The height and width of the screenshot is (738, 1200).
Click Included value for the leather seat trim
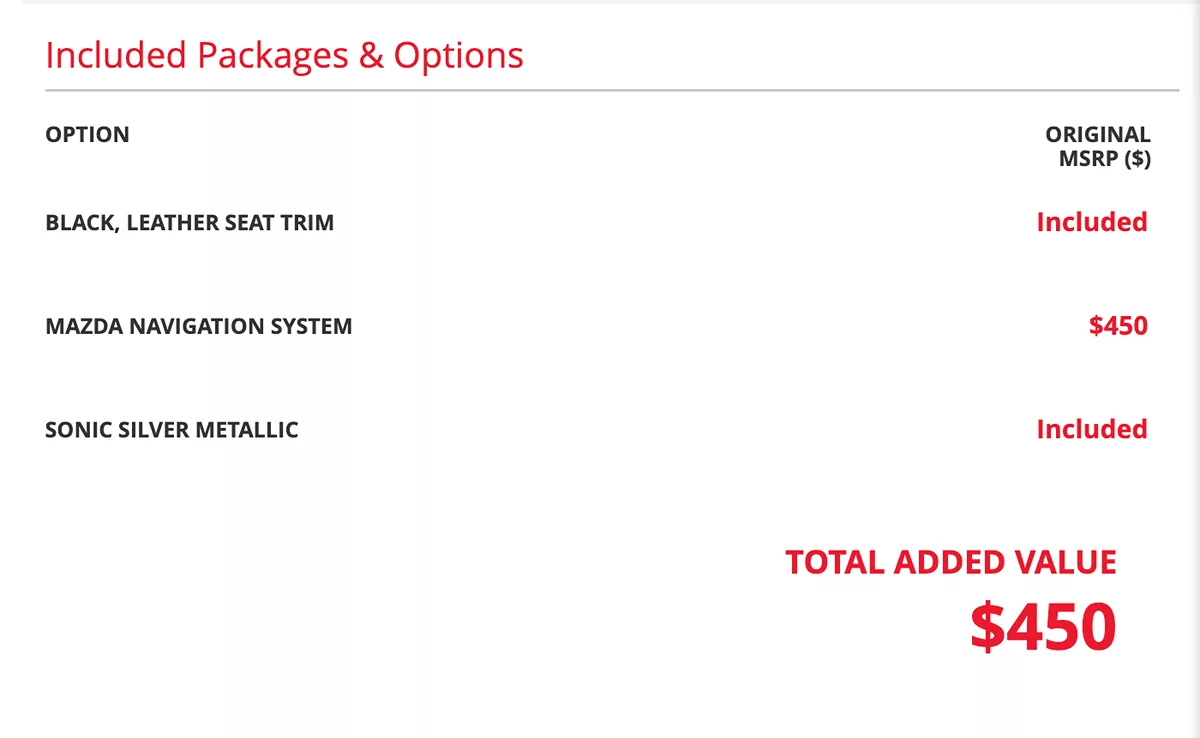tap(1091, 222)
